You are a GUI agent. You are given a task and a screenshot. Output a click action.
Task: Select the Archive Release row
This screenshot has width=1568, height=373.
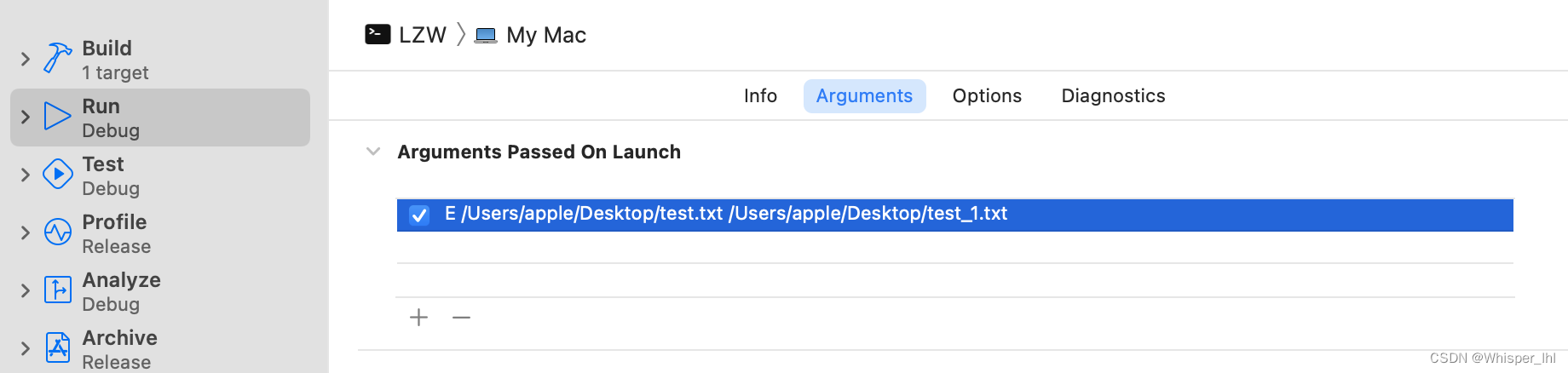160,349
